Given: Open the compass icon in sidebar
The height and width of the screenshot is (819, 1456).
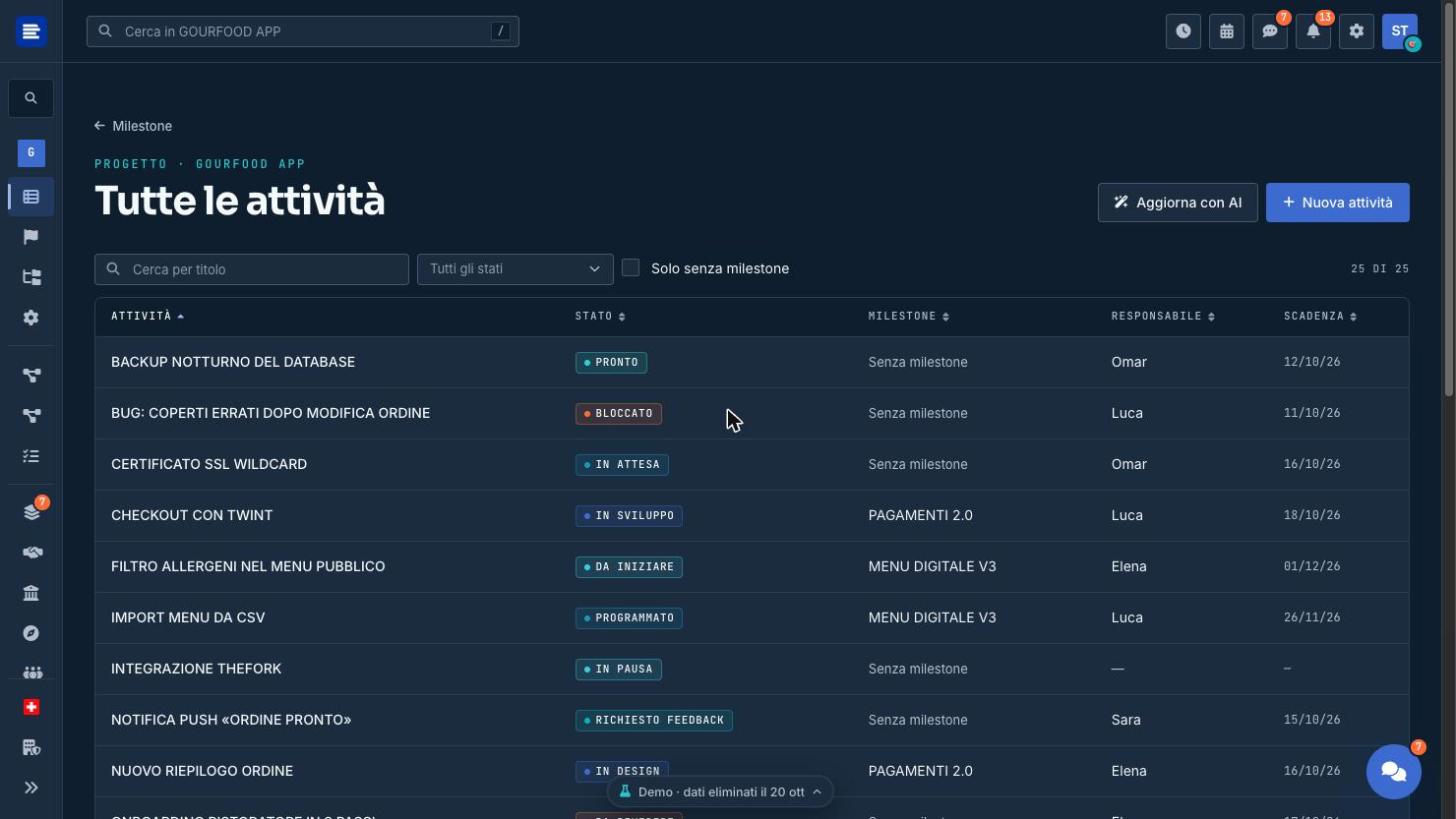Looking at the screenshot, I should (31, 633).
